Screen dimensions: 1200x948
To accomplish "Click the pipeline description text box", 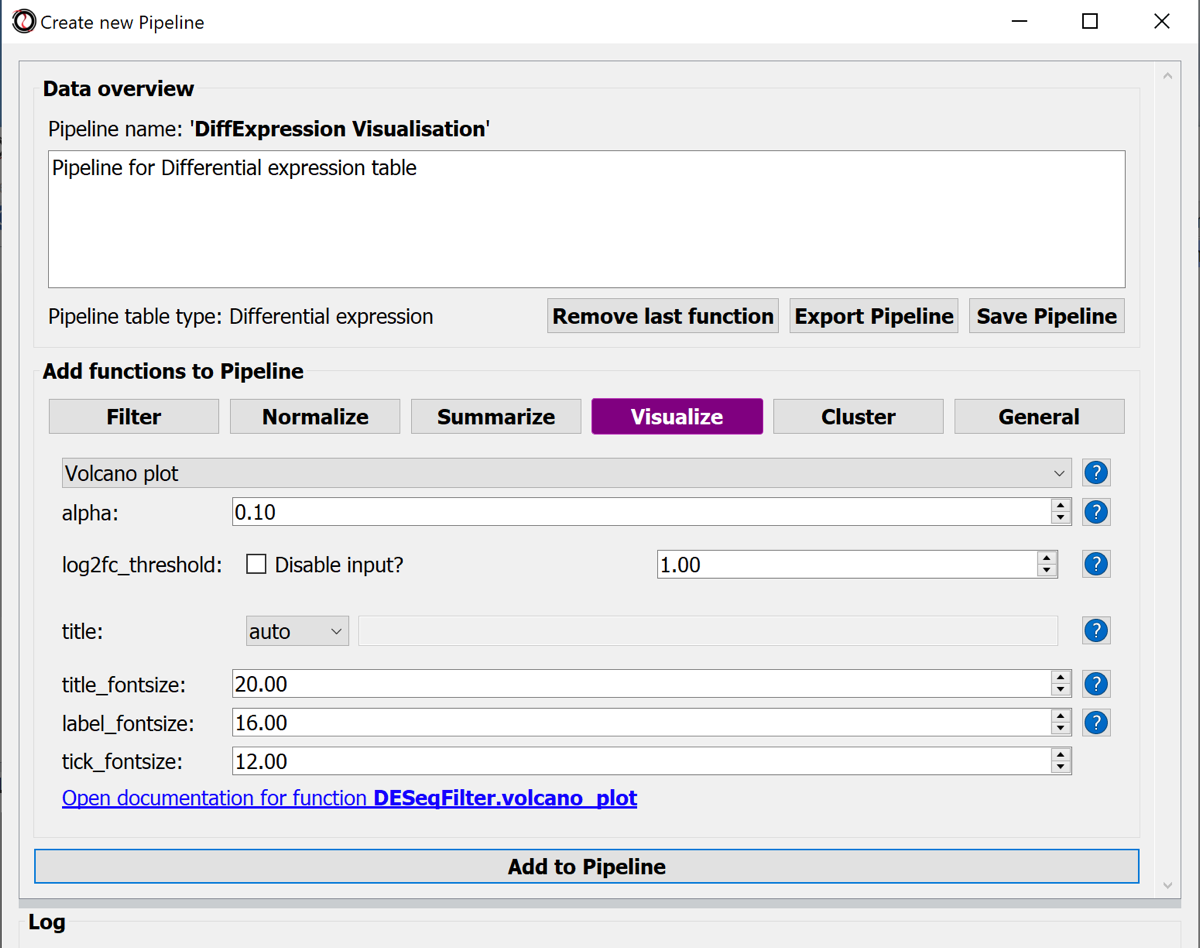I will 586,220.
